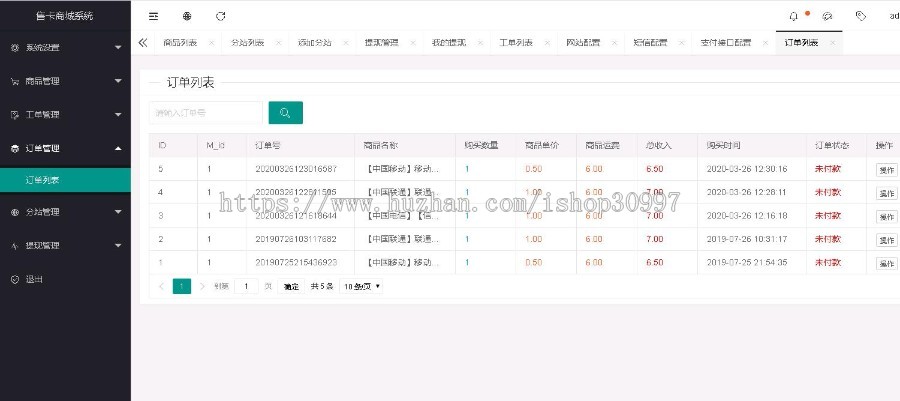Focus the jump-to-page number field
900x401 pixels.
[246, 286]
